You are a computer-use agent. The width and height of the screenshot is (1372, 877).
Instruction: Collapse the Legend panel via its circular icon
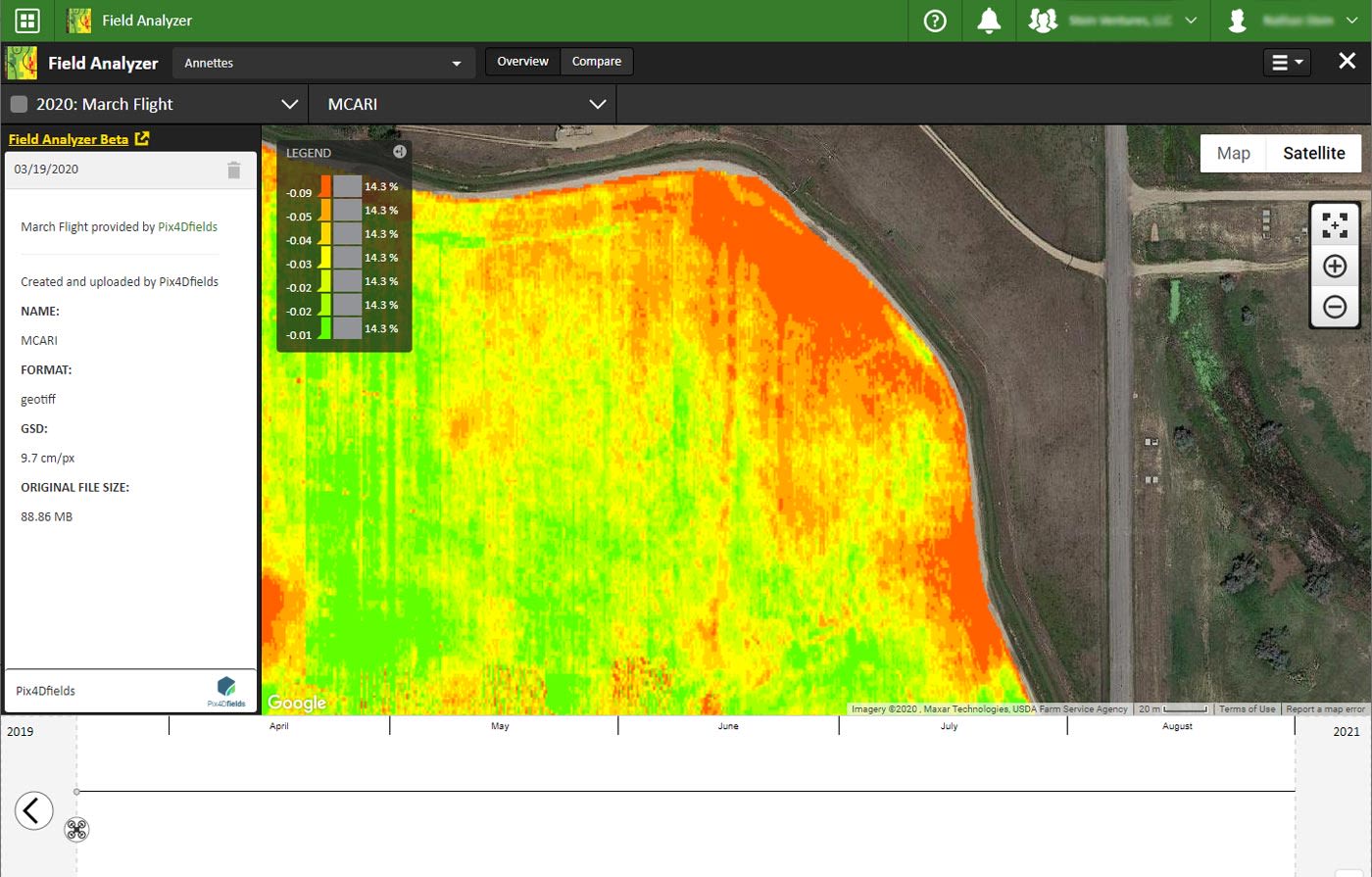click(400, 151)
